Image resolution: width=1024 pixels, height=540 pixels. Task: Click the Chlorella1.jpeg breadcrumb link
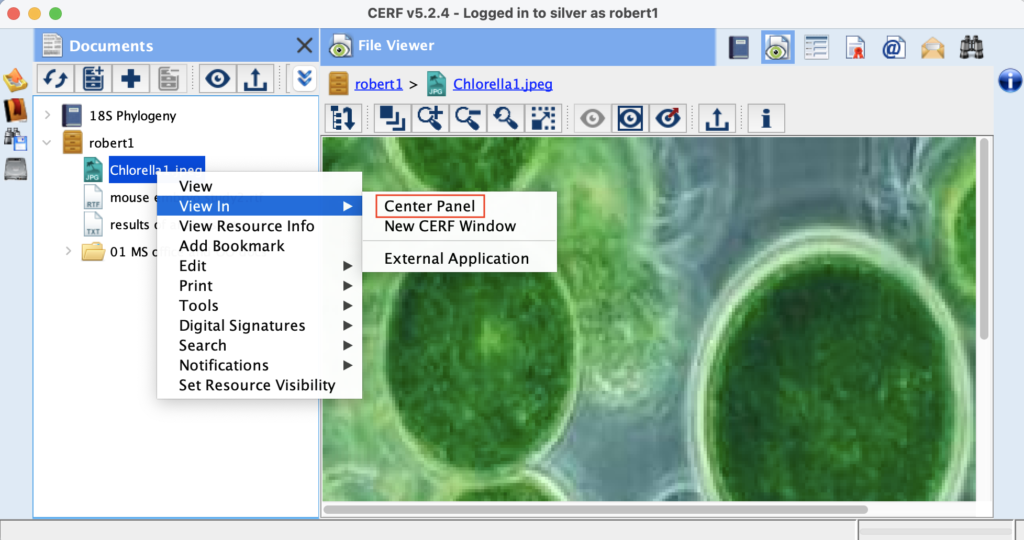tap(502, 84)
